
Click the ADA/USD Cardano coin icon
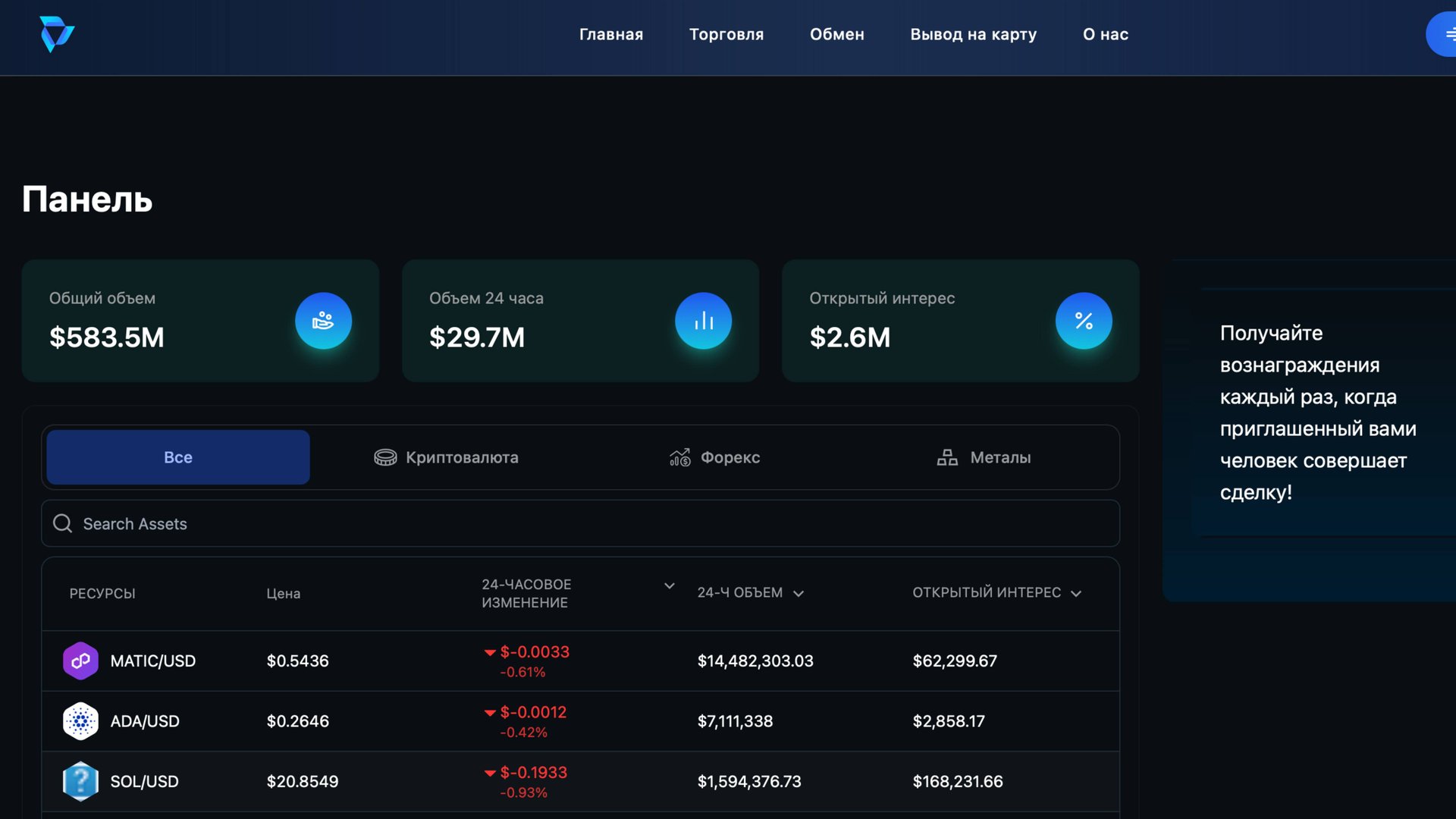coord(80,721)
